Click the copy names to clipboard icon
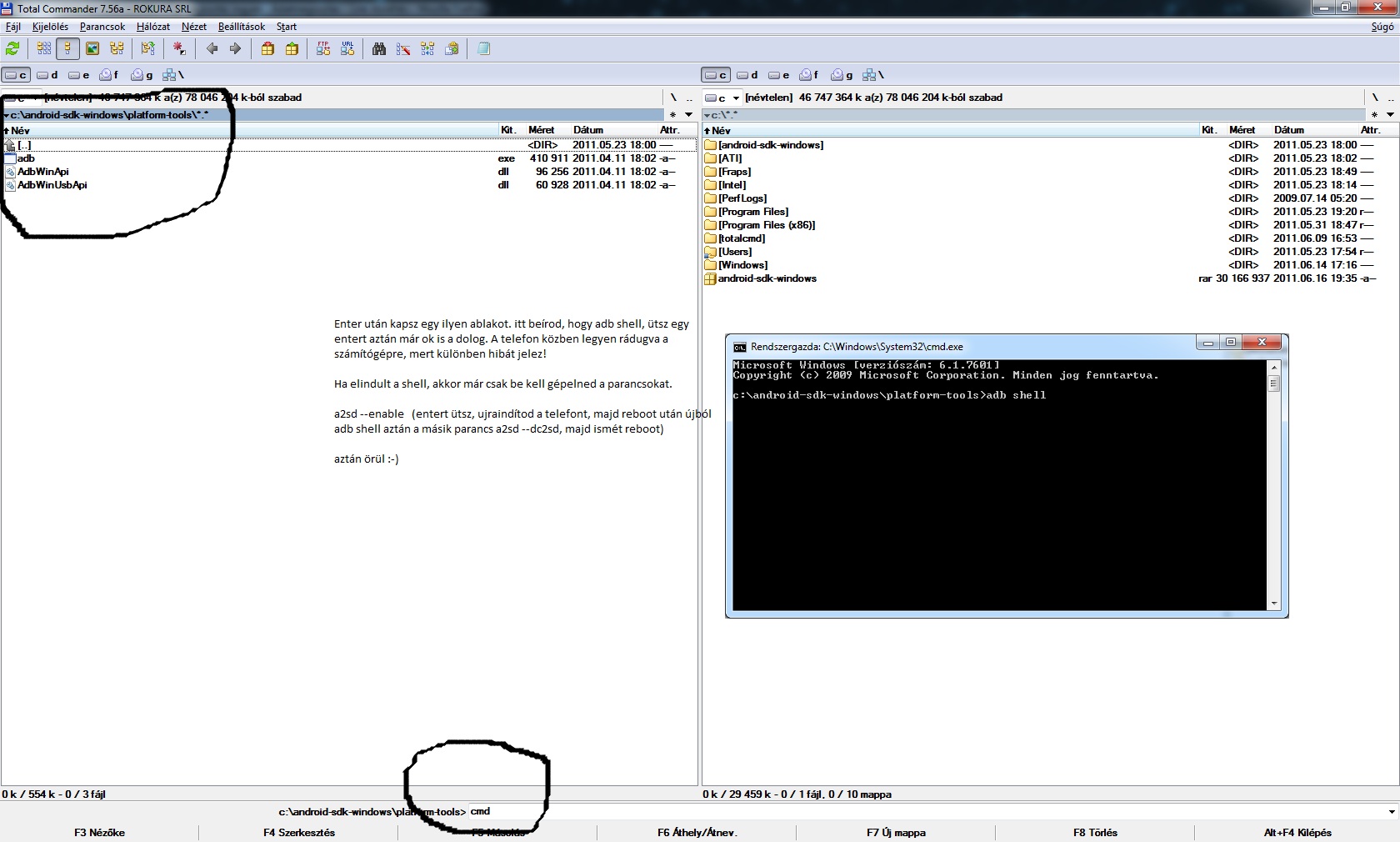 [x=452, y=49]
